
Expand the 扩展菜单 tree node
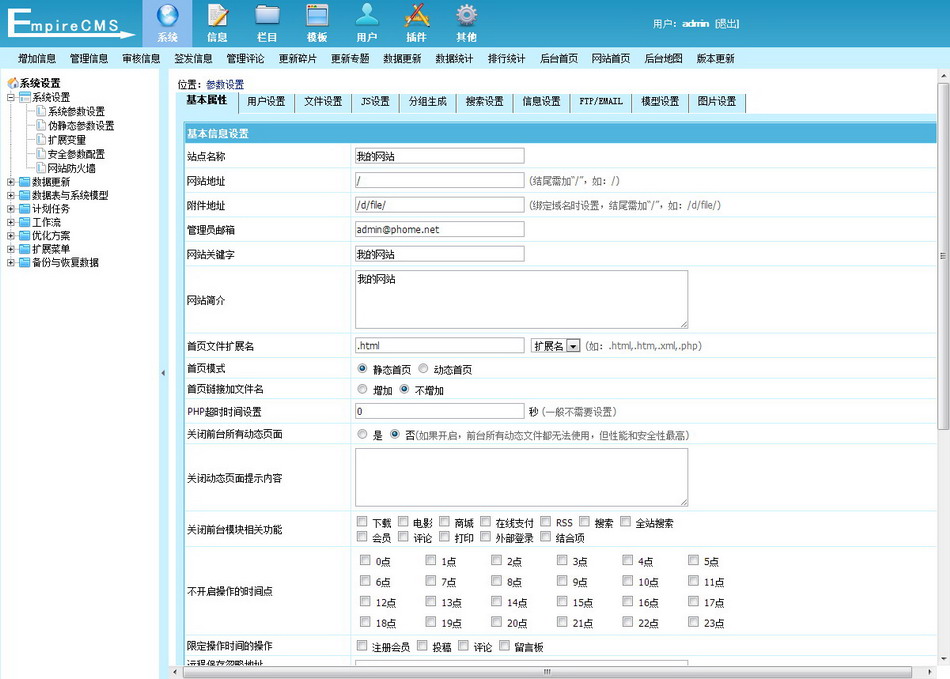point(10,248)
